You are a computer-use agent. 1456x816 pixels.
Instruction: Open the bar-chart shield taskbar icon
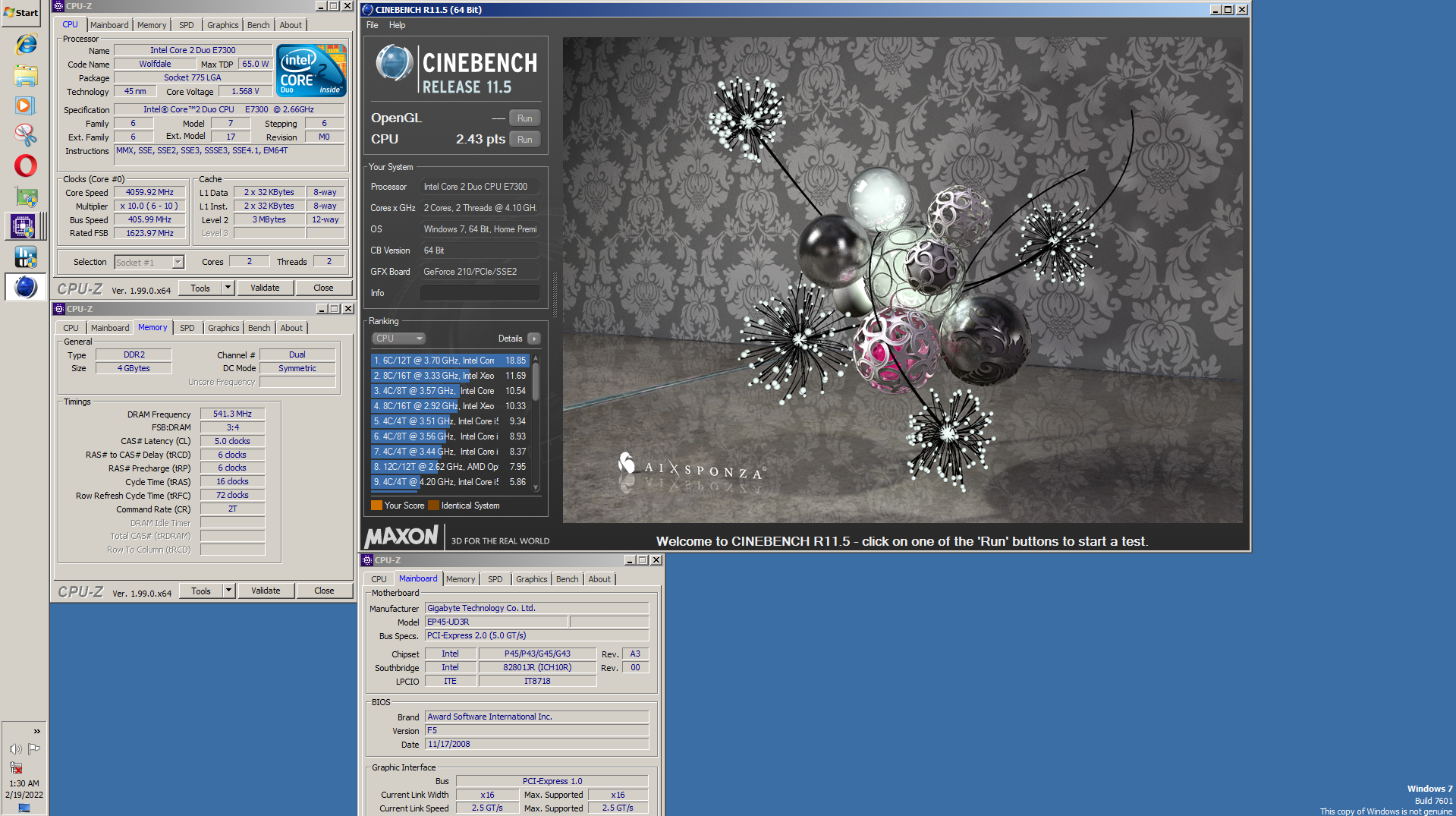26,257
